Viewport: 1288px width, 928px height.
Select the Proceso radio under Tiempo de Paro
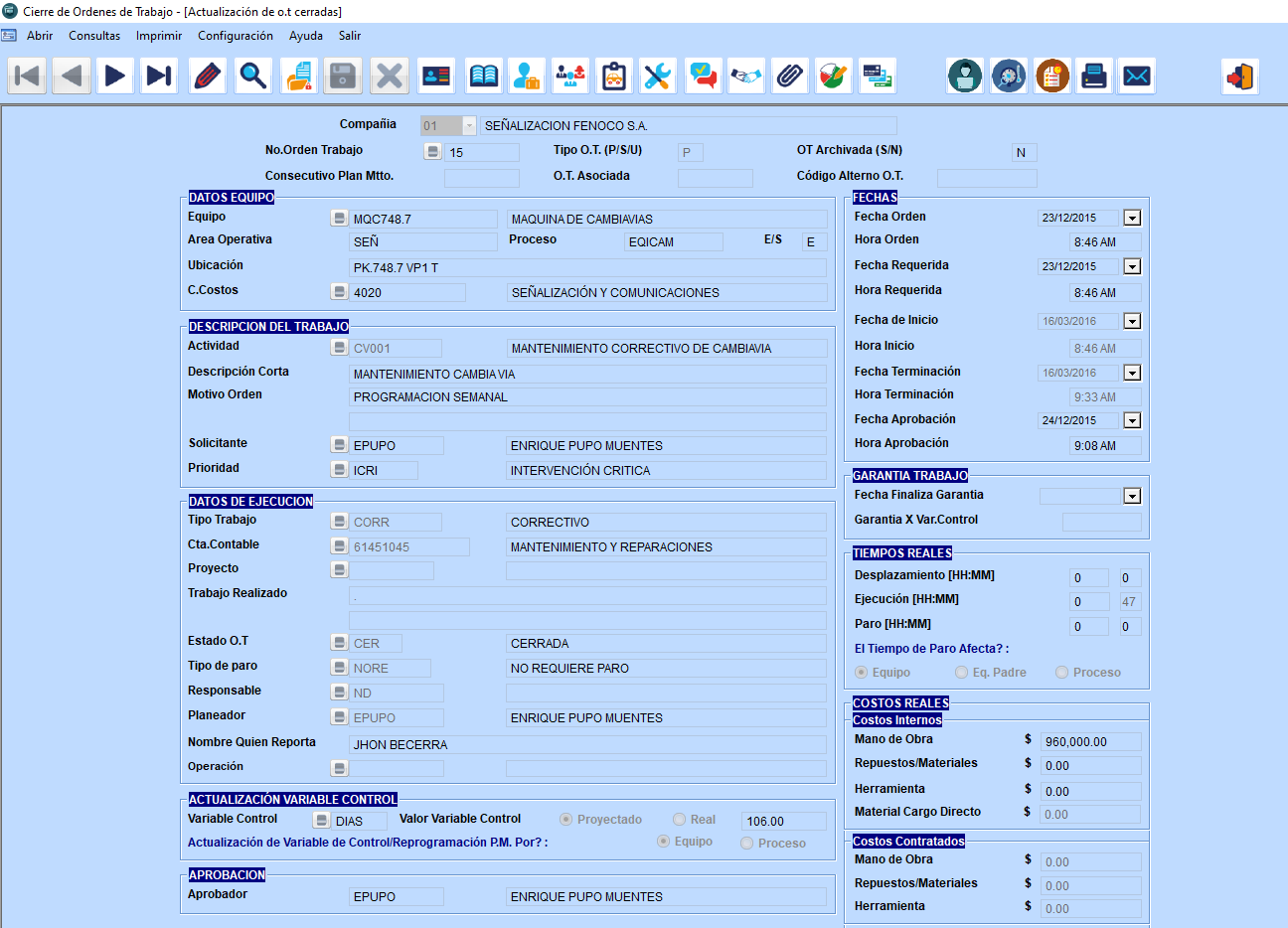[1062, 673]
